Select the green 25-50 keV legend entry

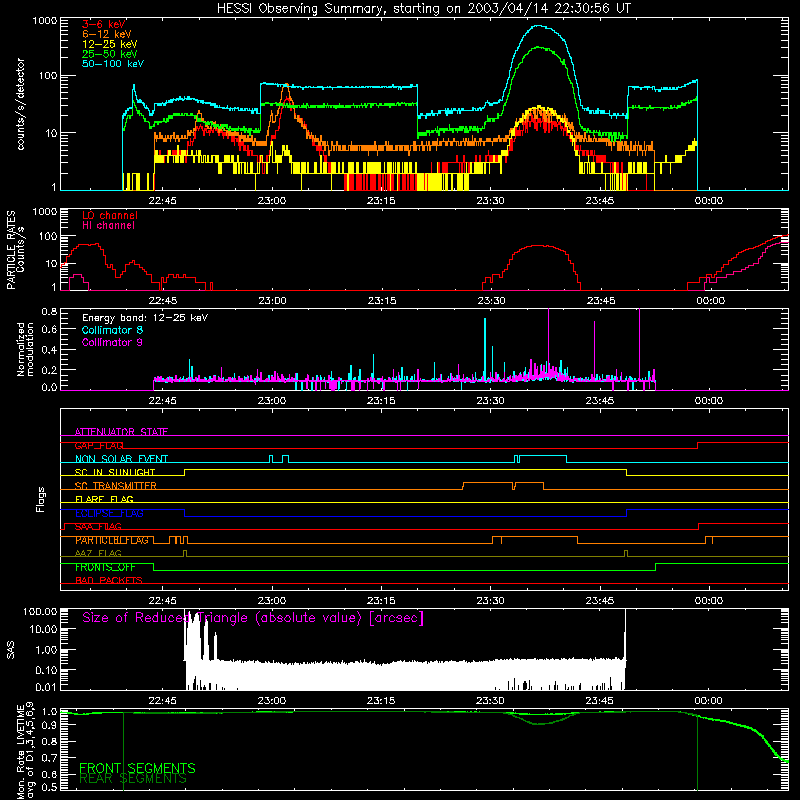(110, 54)
